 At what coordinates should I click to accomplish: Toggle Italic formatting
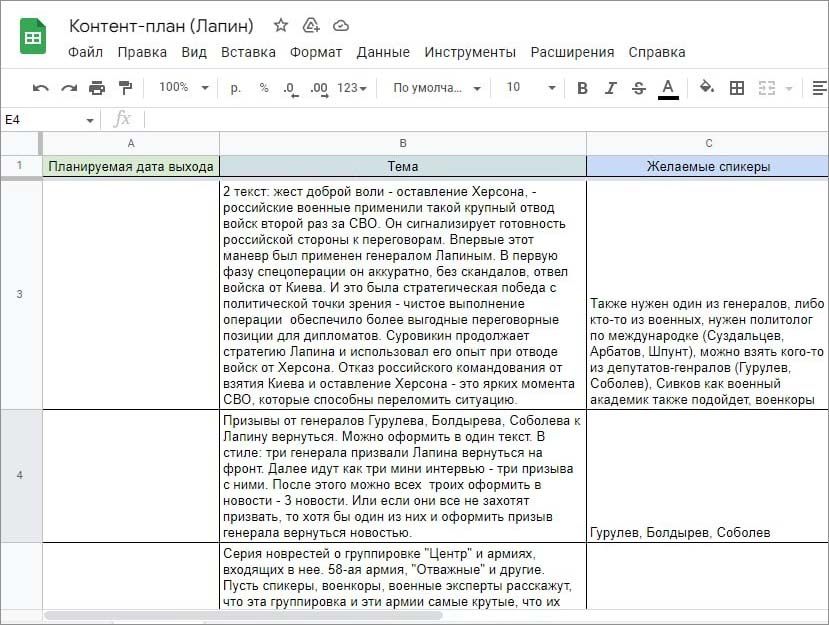pyautogui.click(x=611, y=88)
